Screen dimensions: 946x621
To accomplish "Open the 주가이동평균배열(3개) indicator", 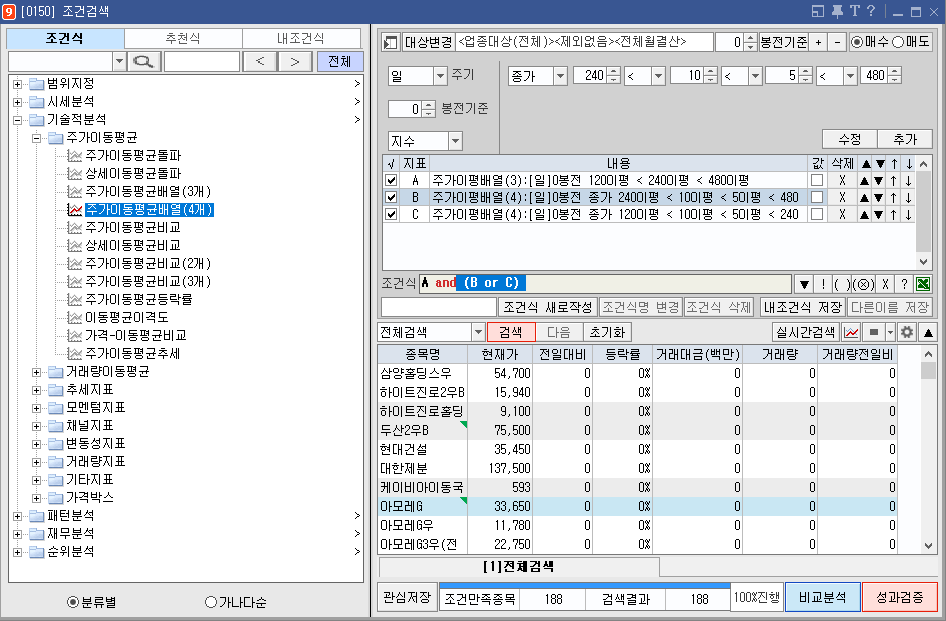I will pyautogui.click(x=148, y=191).
